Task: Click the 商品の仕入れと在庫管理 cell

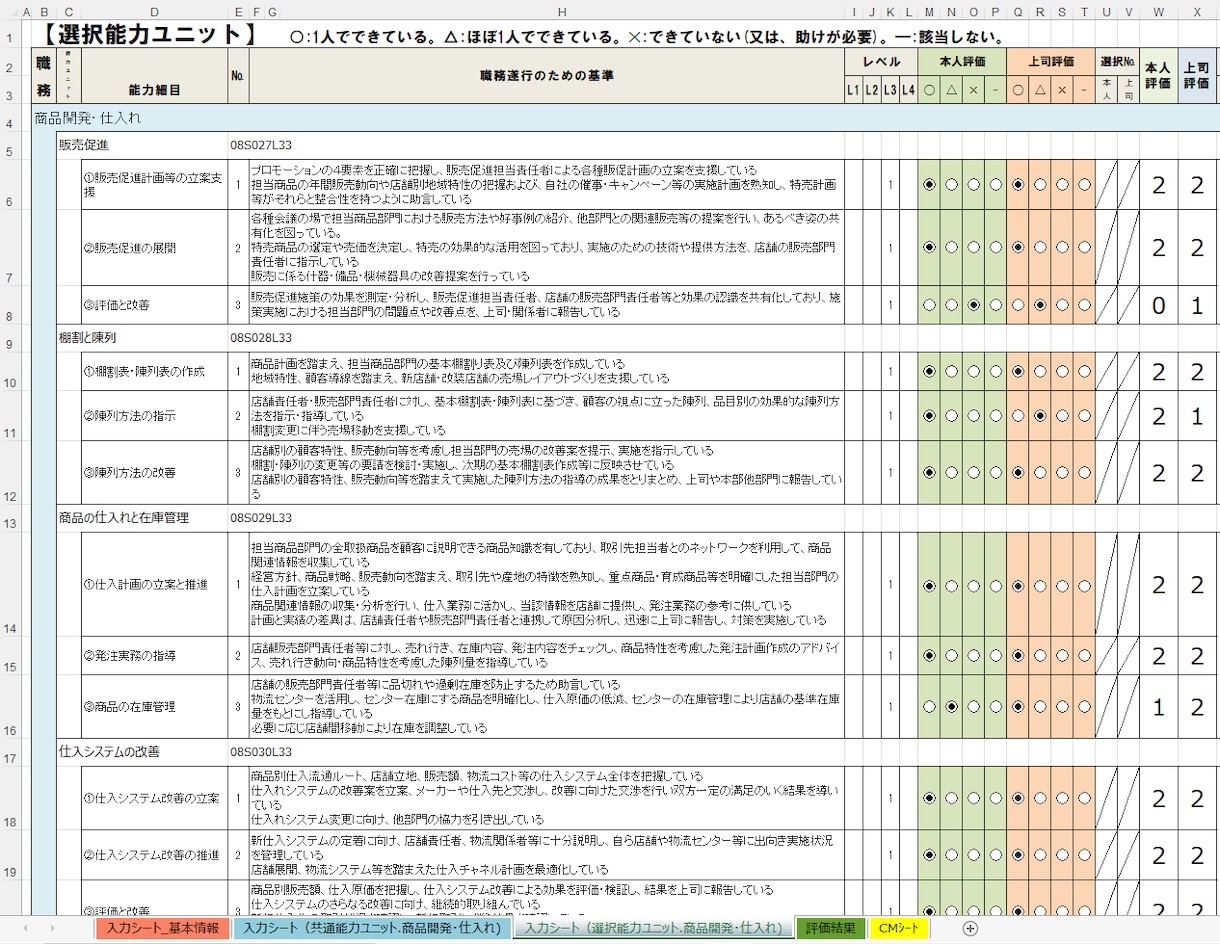Action: point(124,518)
